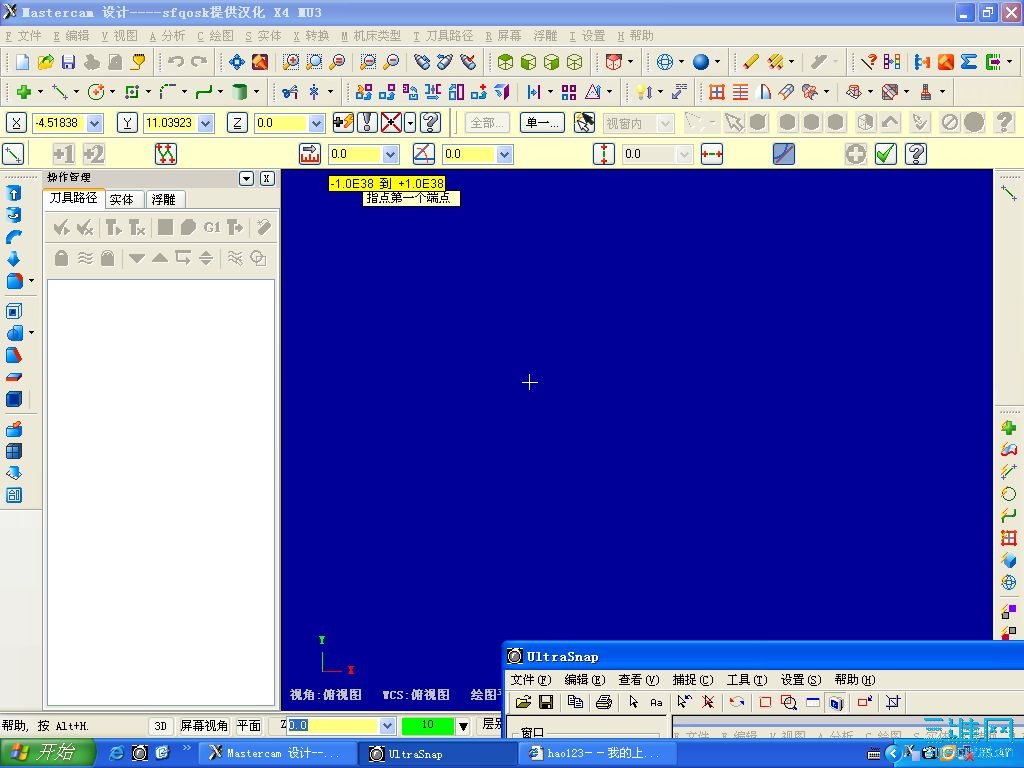Open the 绘图 menu
Image resolution: width=1024 pixels, height=768 pixels.
click(x=216, y=36)
